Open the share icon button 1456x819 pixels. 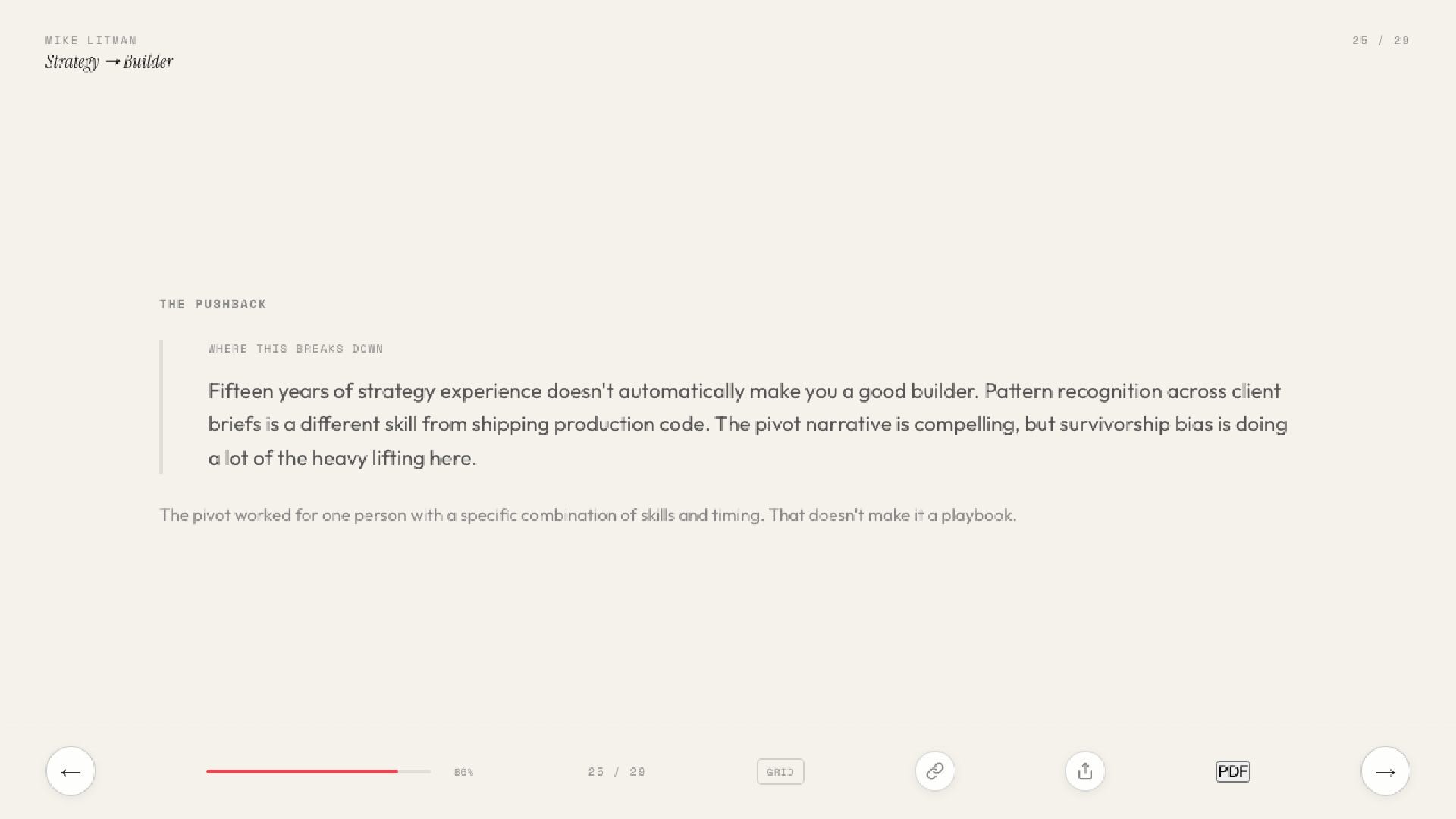1085,771
